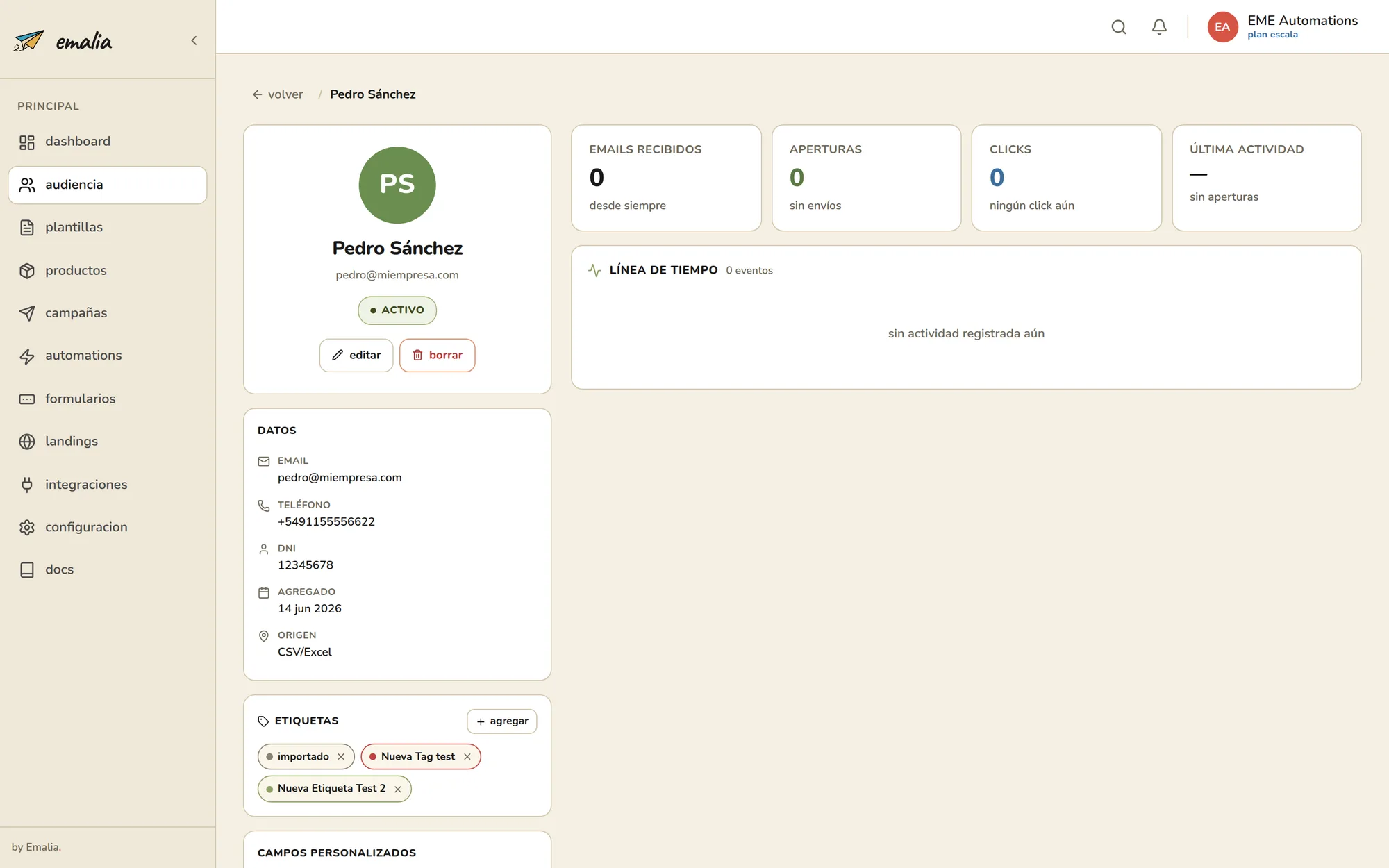
Task: Add a tag with agregar button
Action: (502, 721)
